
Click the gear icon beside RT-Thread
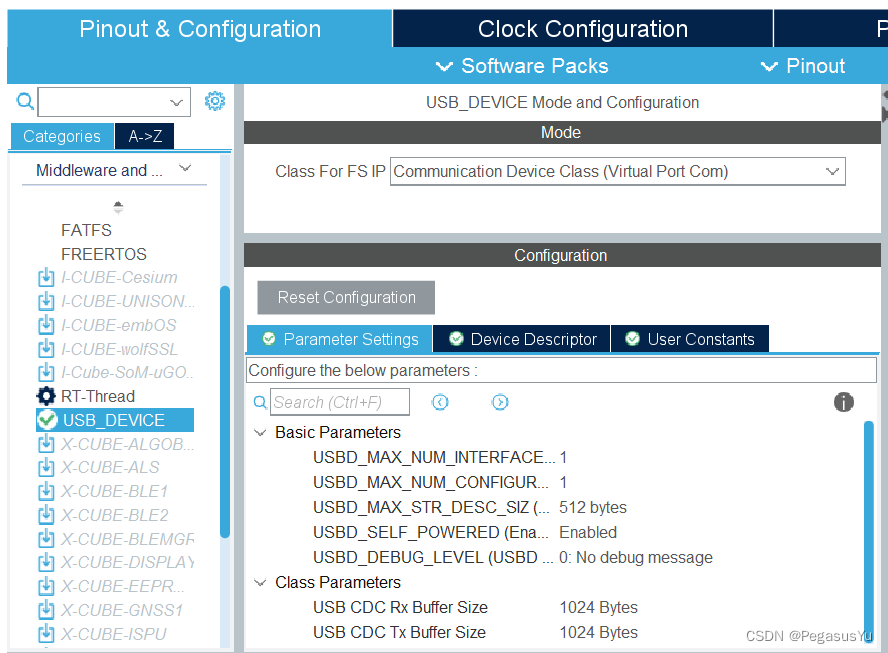46,396
